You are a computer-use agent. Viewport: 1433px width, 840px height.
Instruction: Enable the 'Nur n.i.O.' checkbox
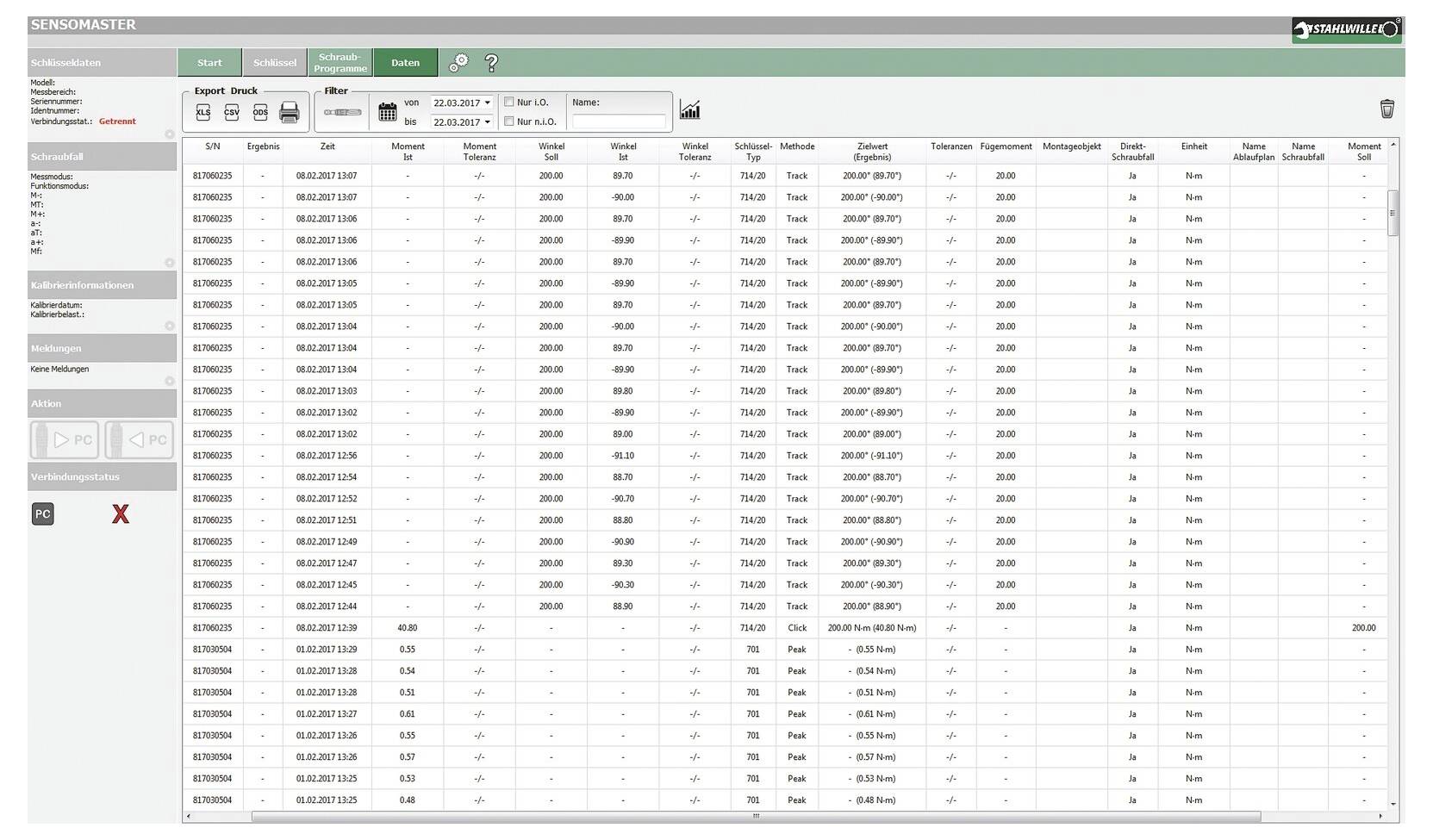tap(509, 121)
